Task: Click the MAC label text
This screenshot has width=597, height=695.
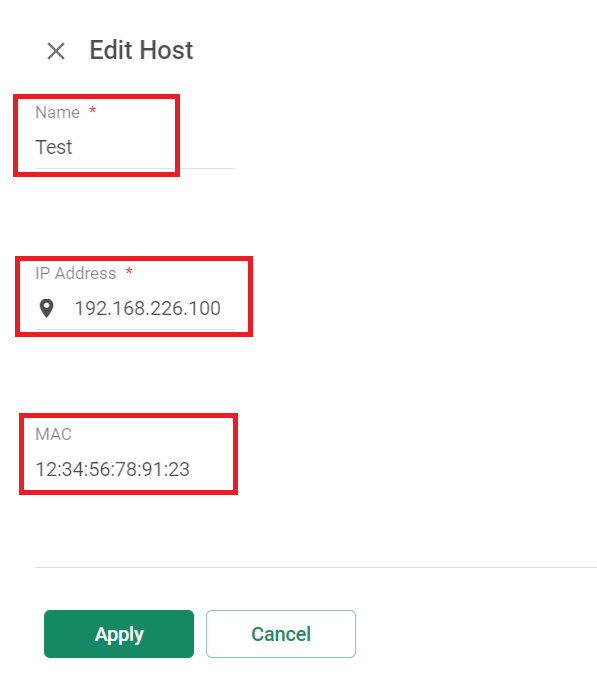Action: (x=54, y=434)
